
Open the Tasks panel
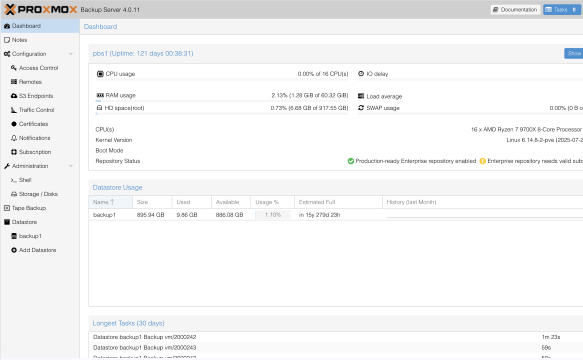coord(562,10)
